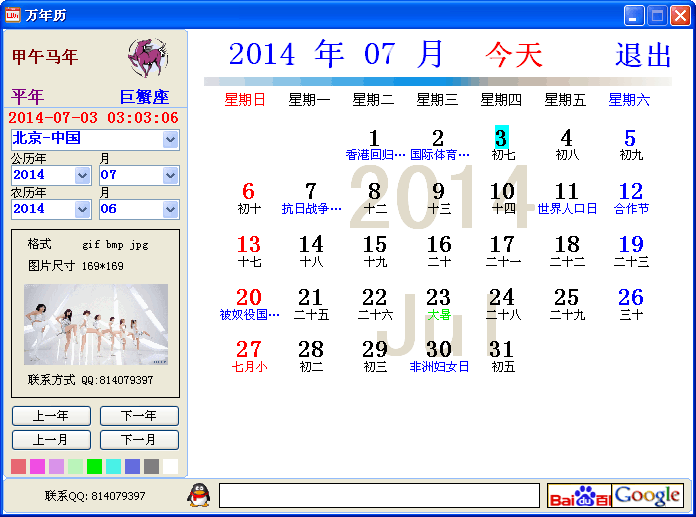This screenshot has height=517, width=696.
Task: Select July 1 香港回归 date
Action: [x=375, y=144]
